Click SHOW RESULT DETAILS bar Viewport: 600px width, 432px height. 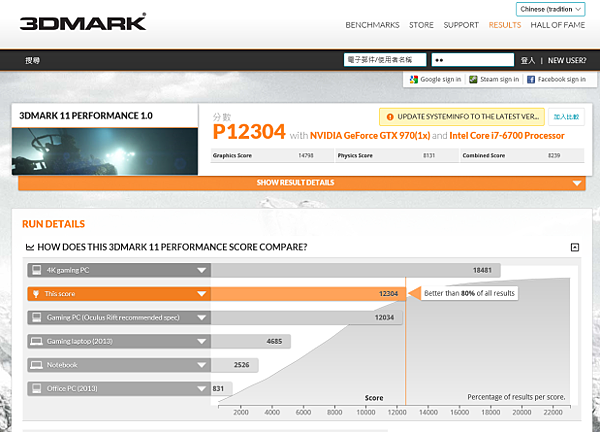click(x=302, y=183)
